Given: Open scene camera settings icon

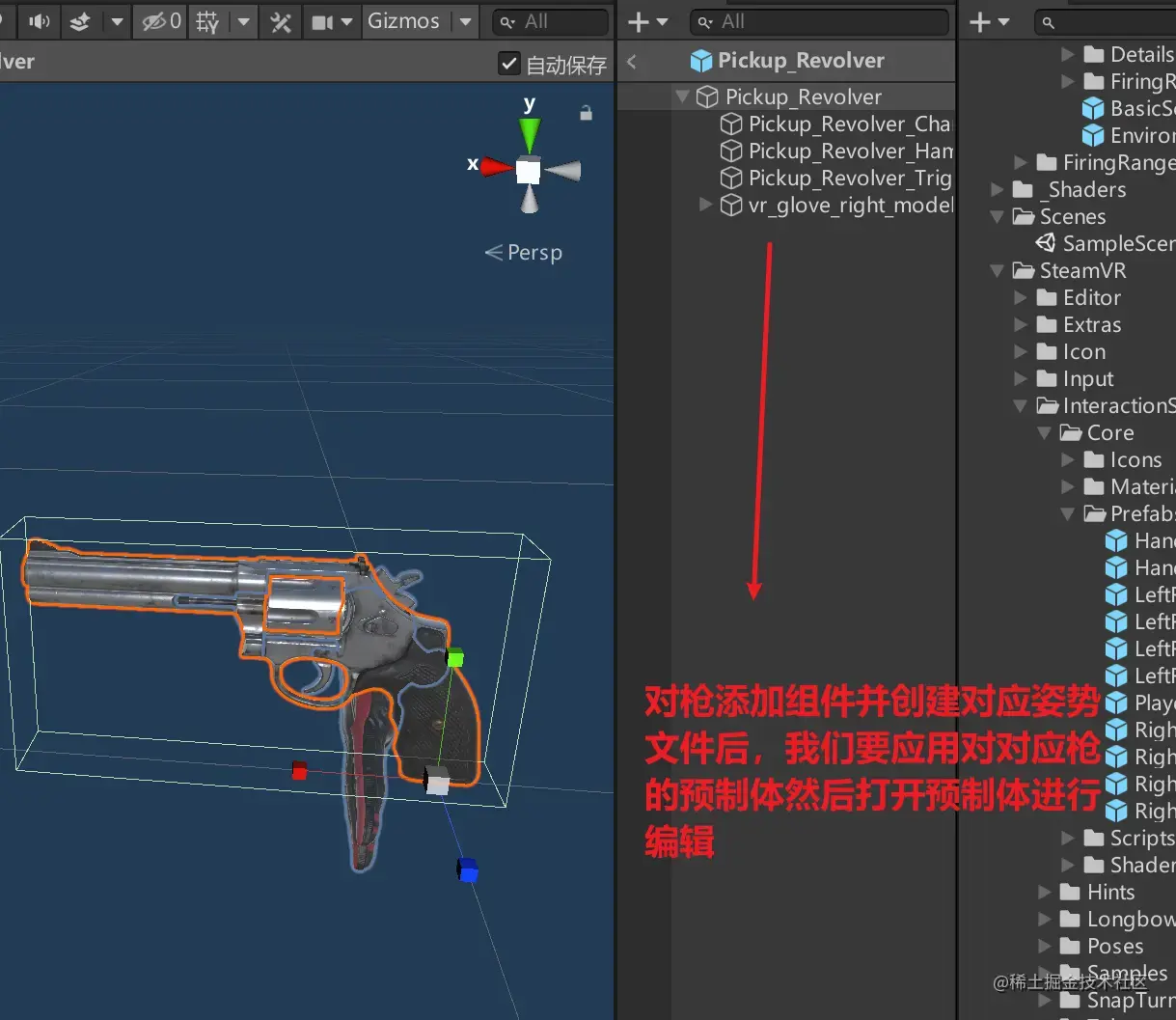Looking at the screenshot, I should tap(321, 21).
